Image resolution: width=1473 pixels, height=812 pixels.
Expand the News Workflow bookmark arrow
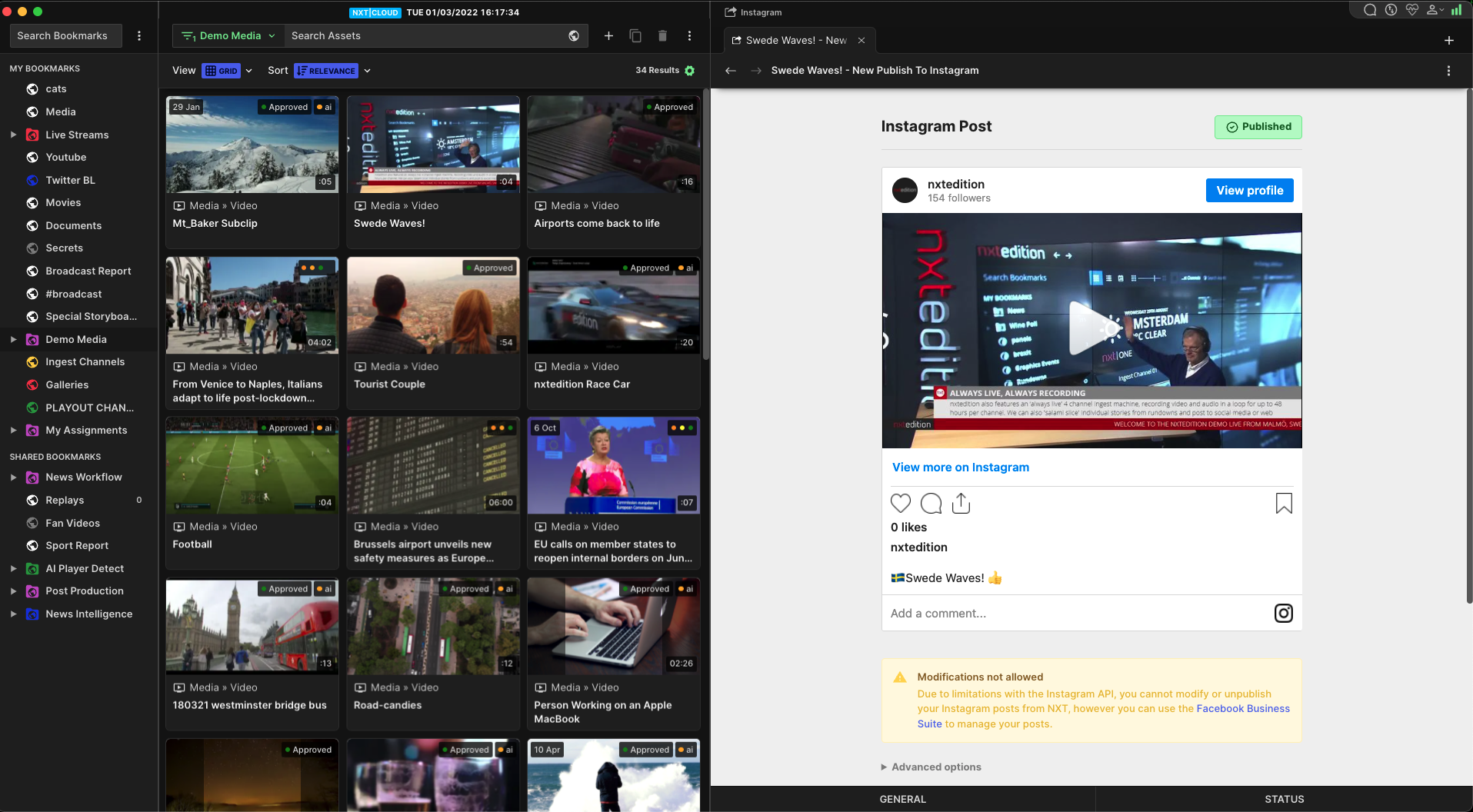(x=13, y=477)
